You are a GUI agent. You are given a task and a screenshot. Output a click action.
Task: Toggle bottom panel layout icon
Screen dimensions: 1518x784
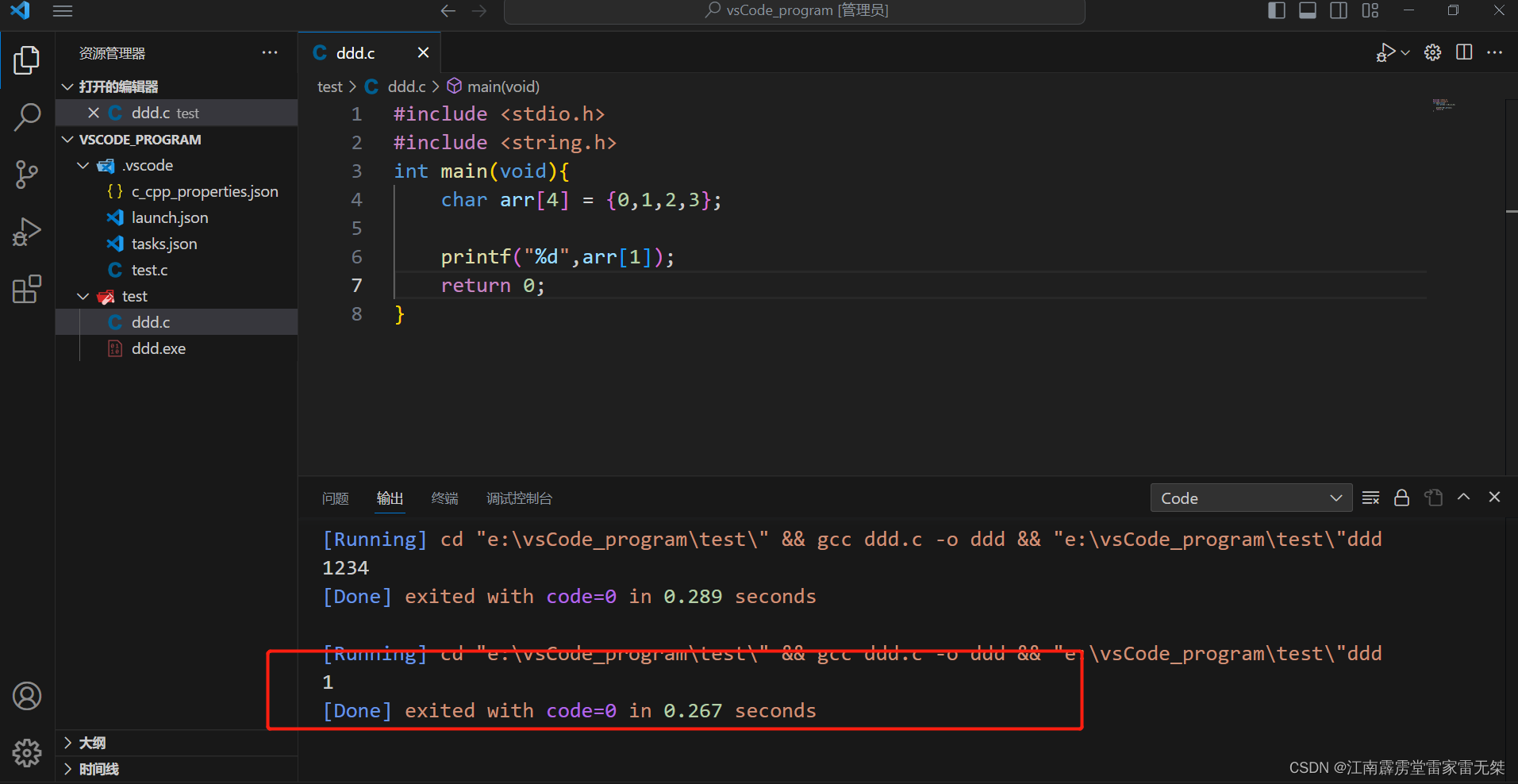[x=1308, y=10]
